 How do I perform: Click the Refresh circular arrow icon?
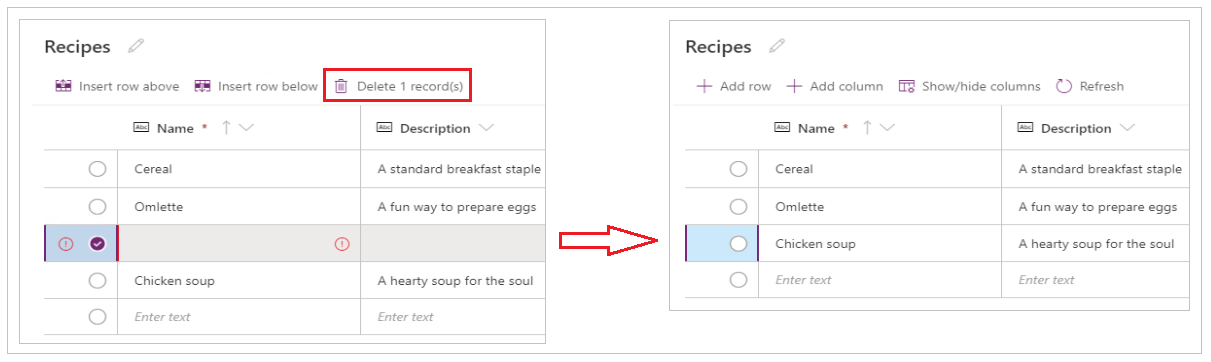tap(1064, 86)
